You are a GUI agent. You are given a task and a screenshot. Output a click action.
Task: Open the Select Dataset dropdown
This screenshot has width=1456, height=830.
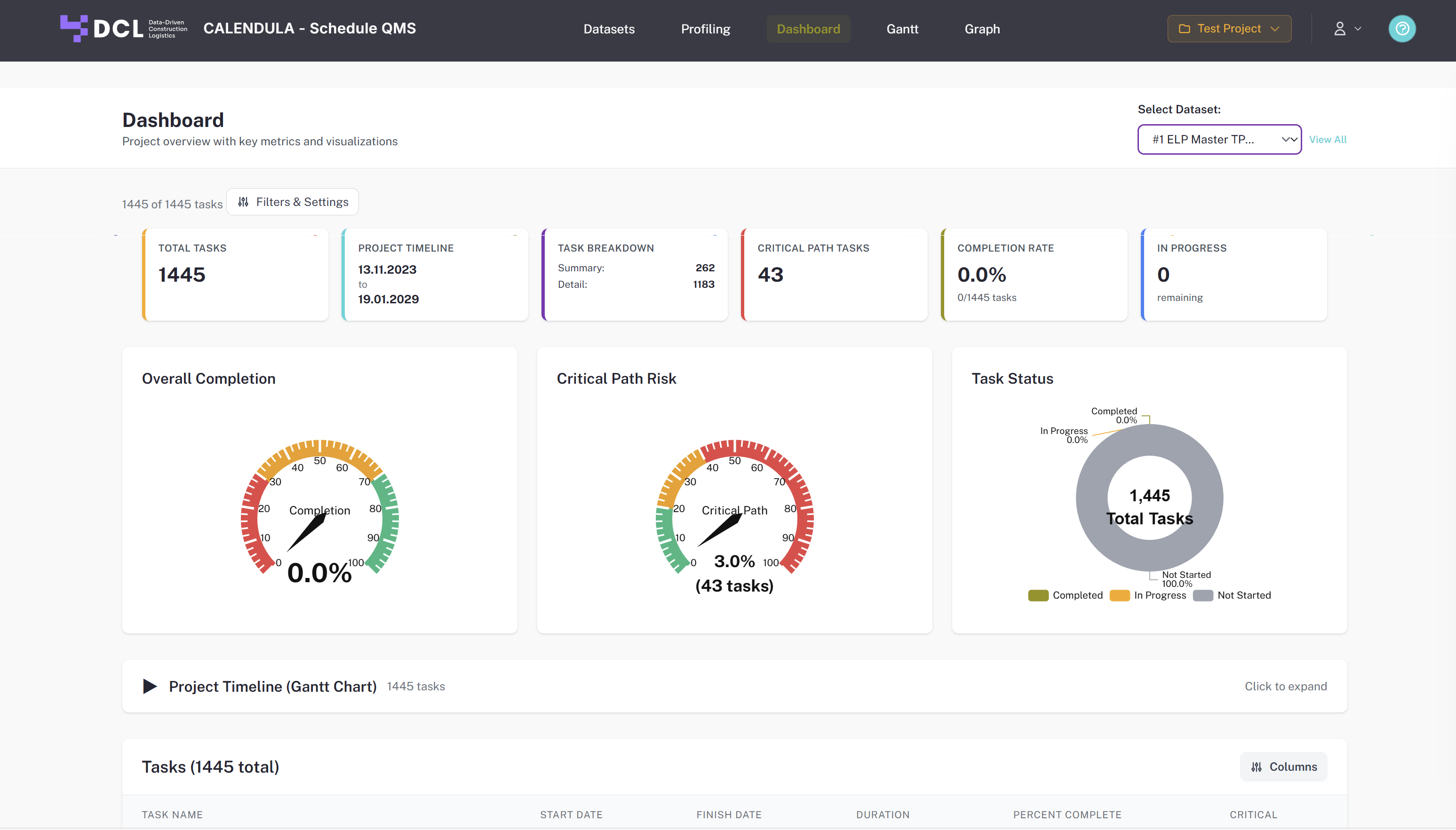1219,140
